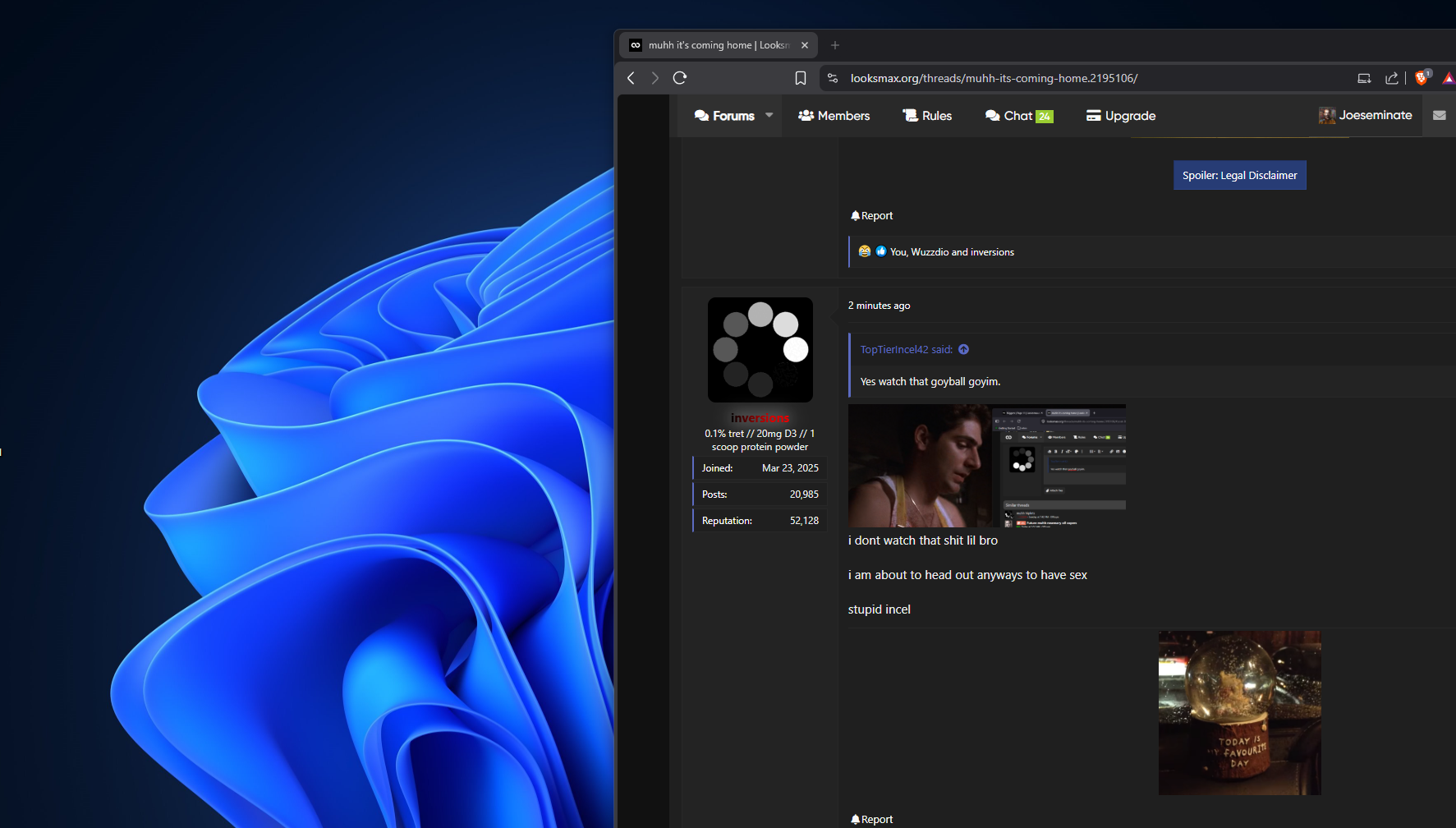Open the 'You, Wuzzdio and inversions' reactions list
Screen dimensions: 1456x828
[952, 252]
